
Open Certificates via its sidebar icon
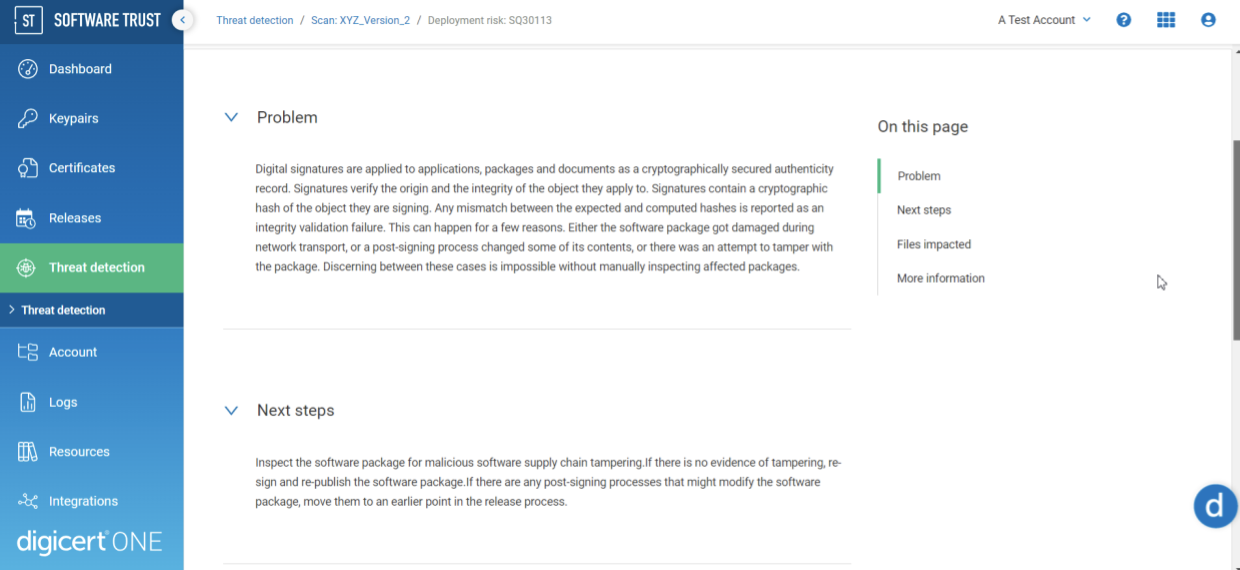click(28, 168)
